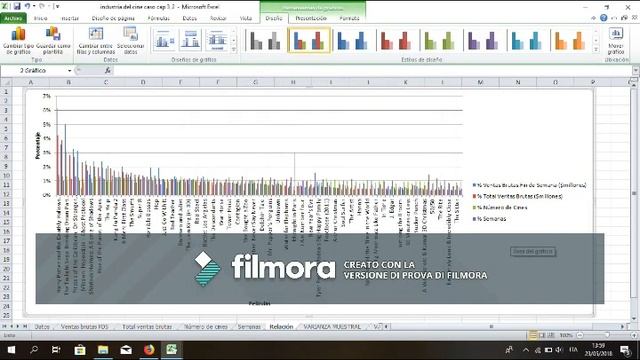Switch to Normal view in status bar
640x360 pixels.
coord(533,335)
